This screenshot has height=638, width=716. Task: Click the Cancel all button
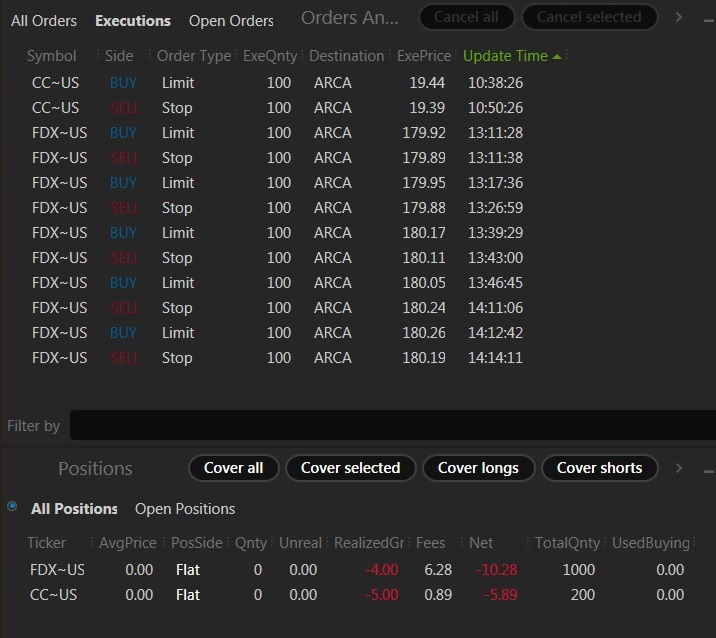click(x=466, y=17)
